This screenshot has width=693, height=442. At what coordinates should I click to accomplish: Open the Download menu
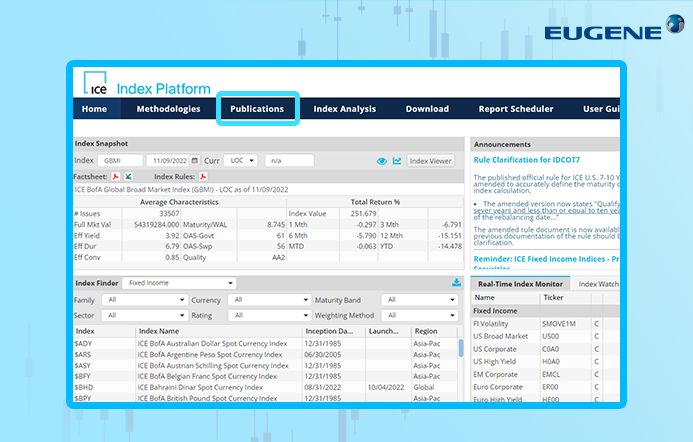pyautogui.click(x=427, y=109)
